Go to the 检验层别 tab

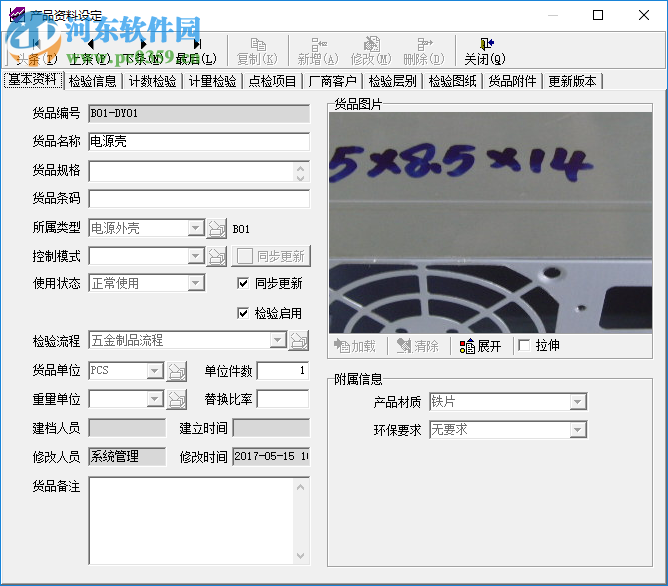tap(392, 81)
